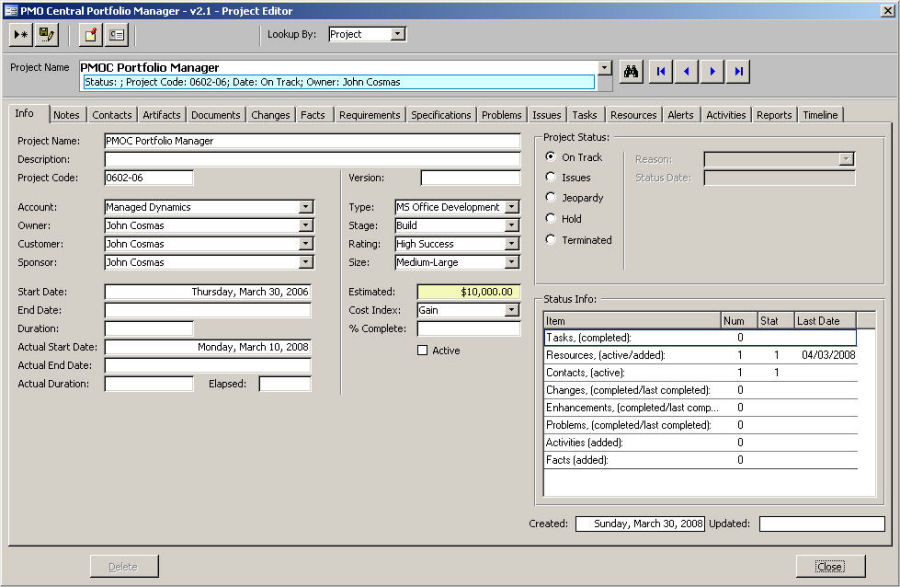The image size is (900, 587).
Task: Open the Owner dropdown
Action: tap(306, 225)
